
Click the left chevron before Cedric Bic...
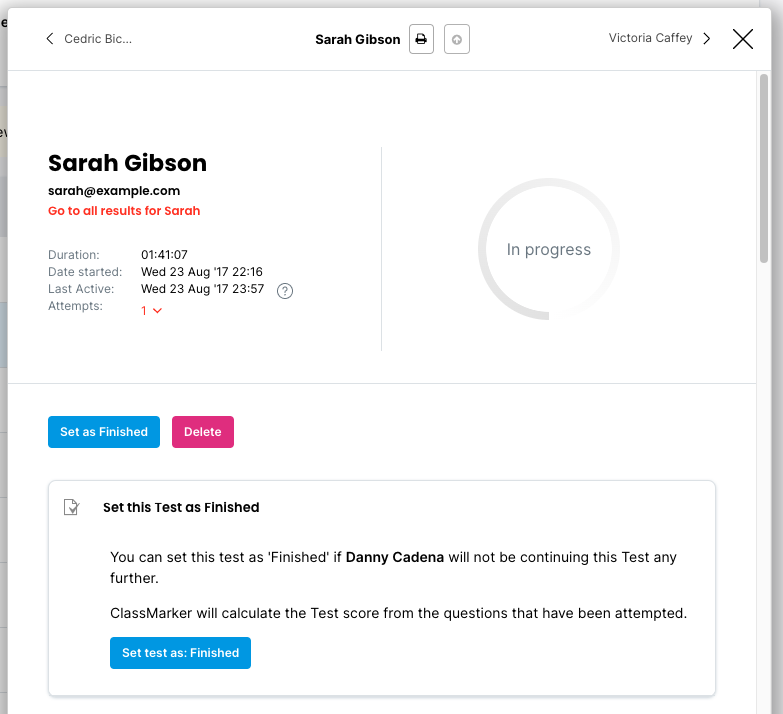49,39
